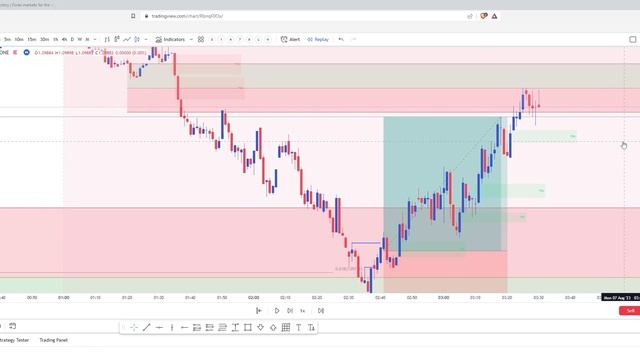The width and height of the screenshot is (640, 360).
Task: Open the Indicators dialog
Action: (x=170, y=40)
